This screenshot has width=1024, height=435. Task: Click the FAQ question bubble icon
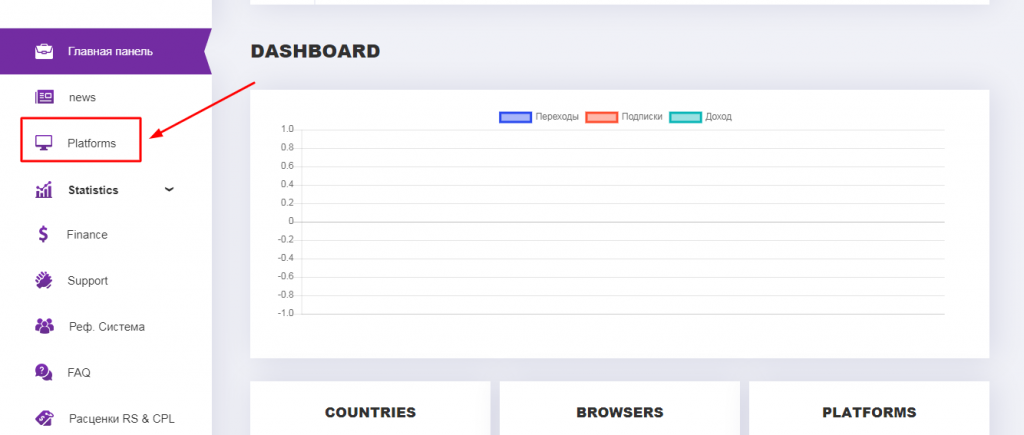click(44, 372)
